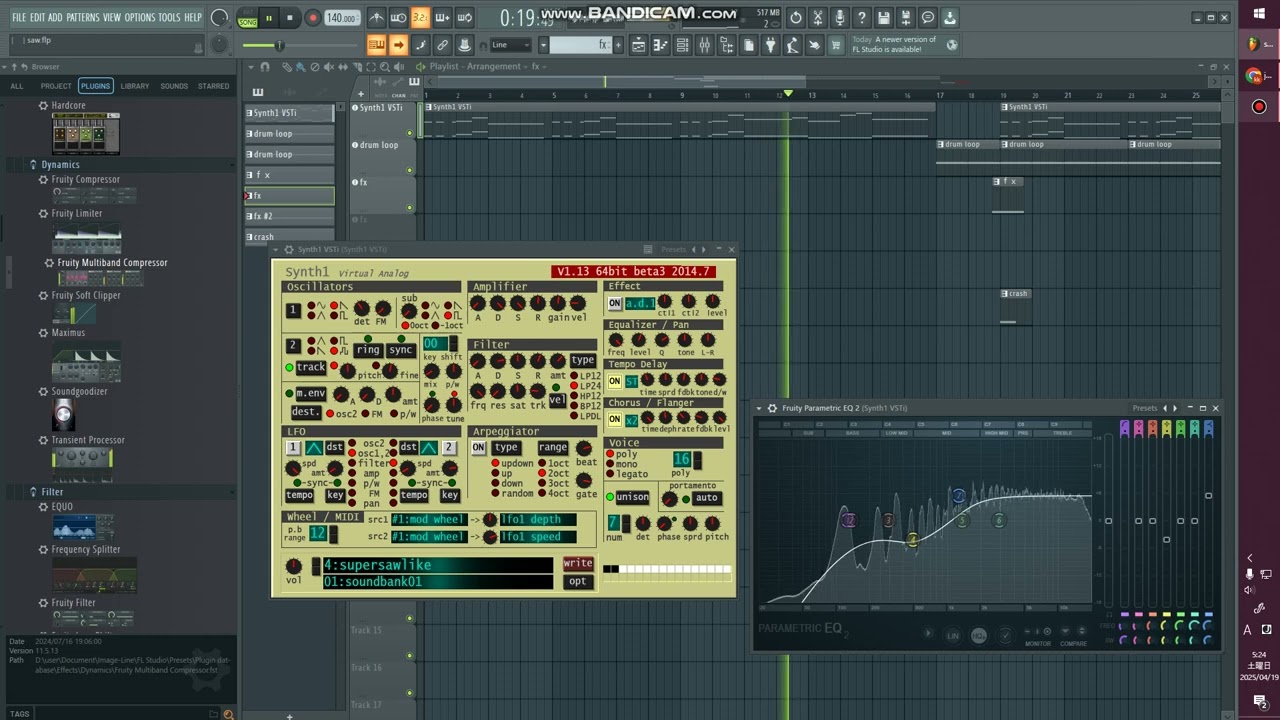Toggle Arpeggiator ON button in Synth1
The height and width of the screenshot is (720, 1280).
pos(479,447)
